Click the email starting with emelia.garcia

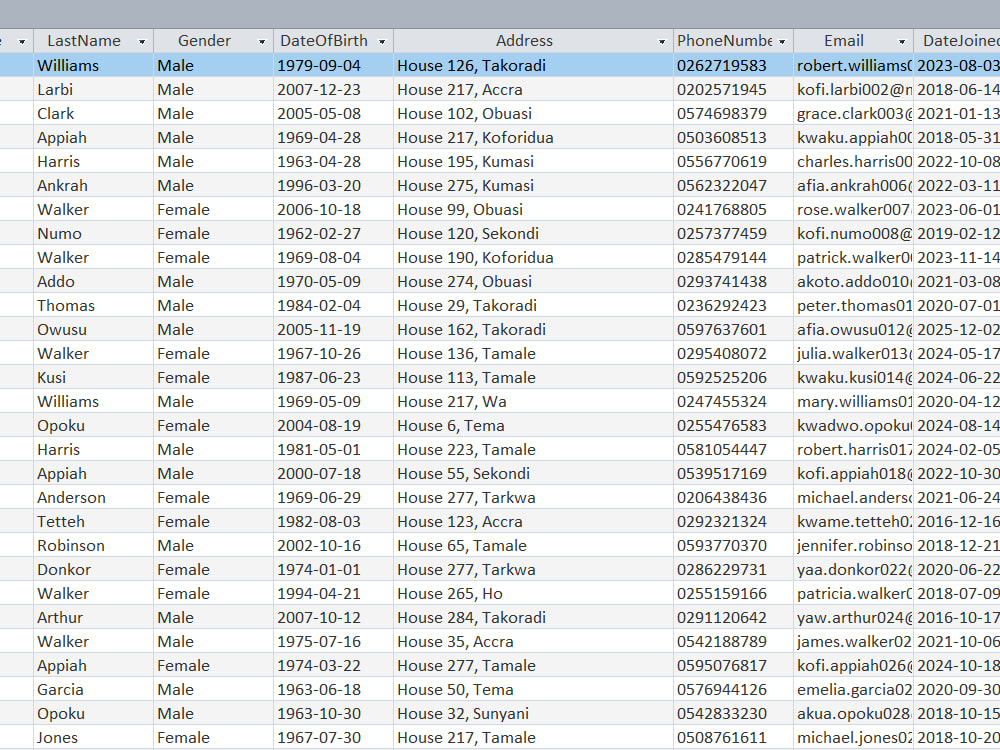853,689
